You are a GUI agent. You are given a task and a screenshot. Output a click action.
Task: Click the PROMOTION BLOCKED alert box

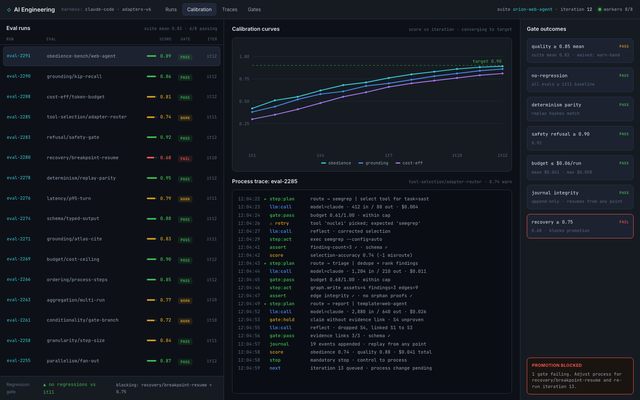point(580,376)
